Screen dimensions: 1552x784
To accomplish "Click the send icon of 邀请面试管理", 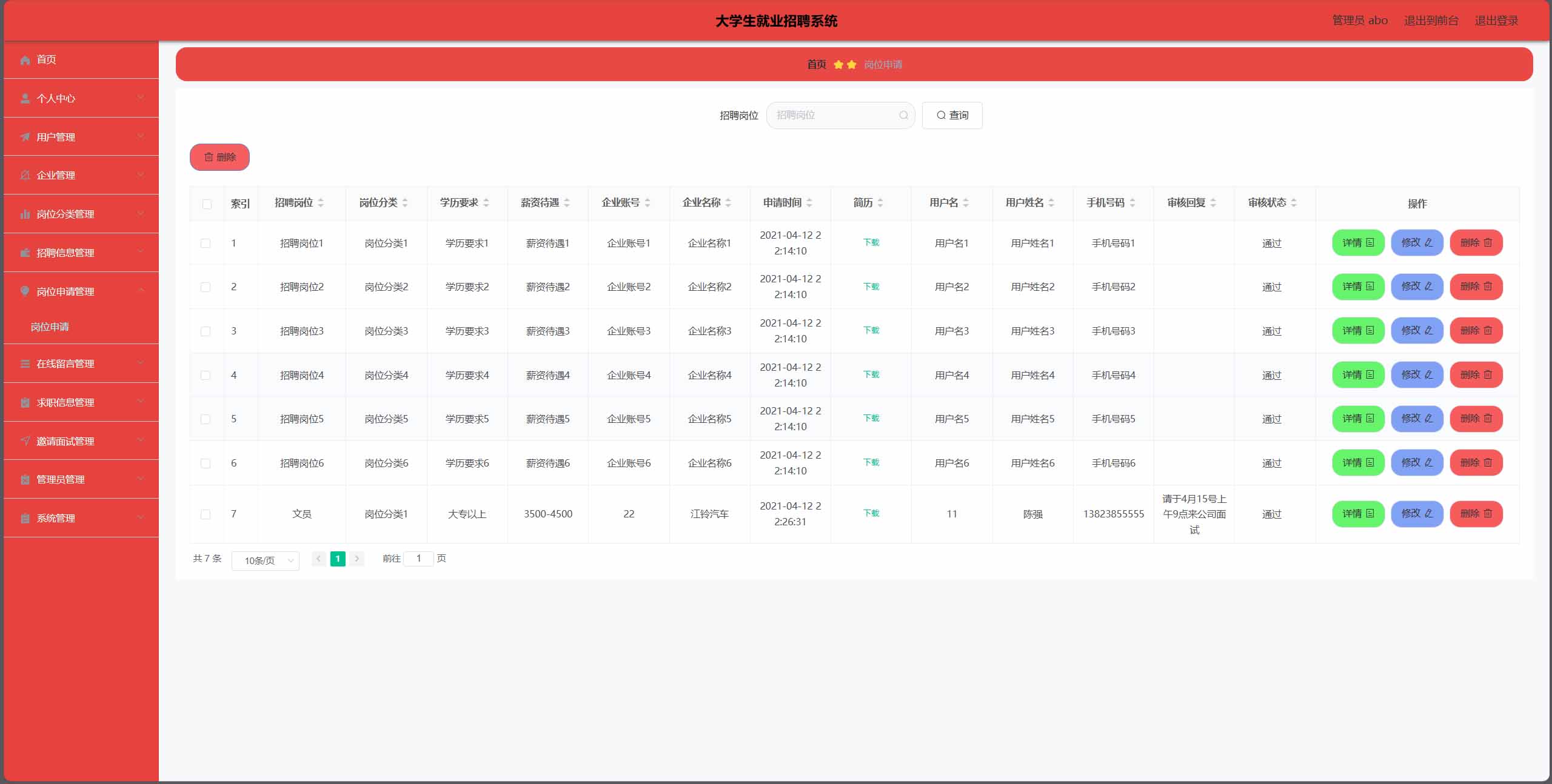I will (x=25, y=440).
